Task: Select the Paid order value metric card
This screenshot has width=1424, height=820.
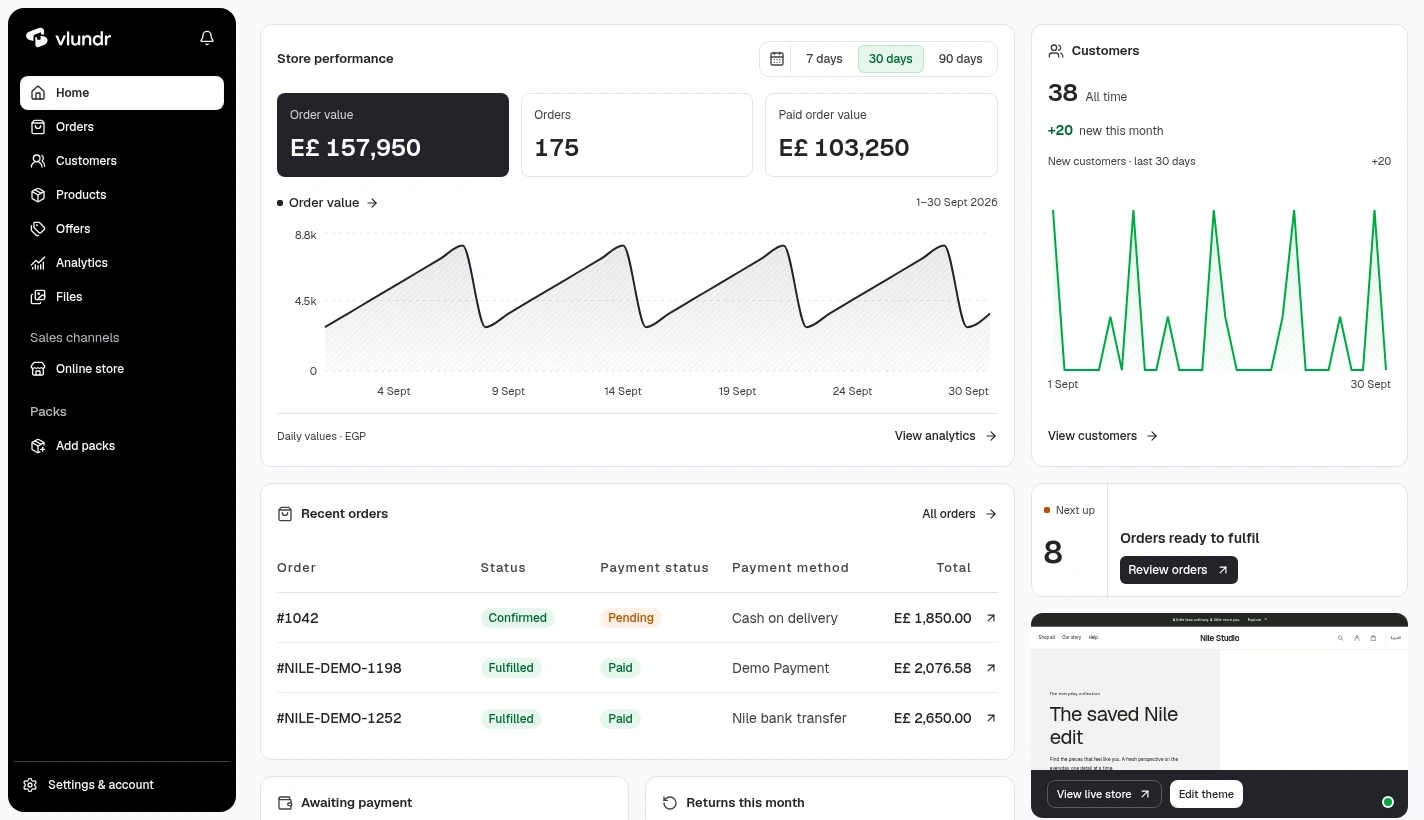Action: pyautogui.click(x=881, y=135)
